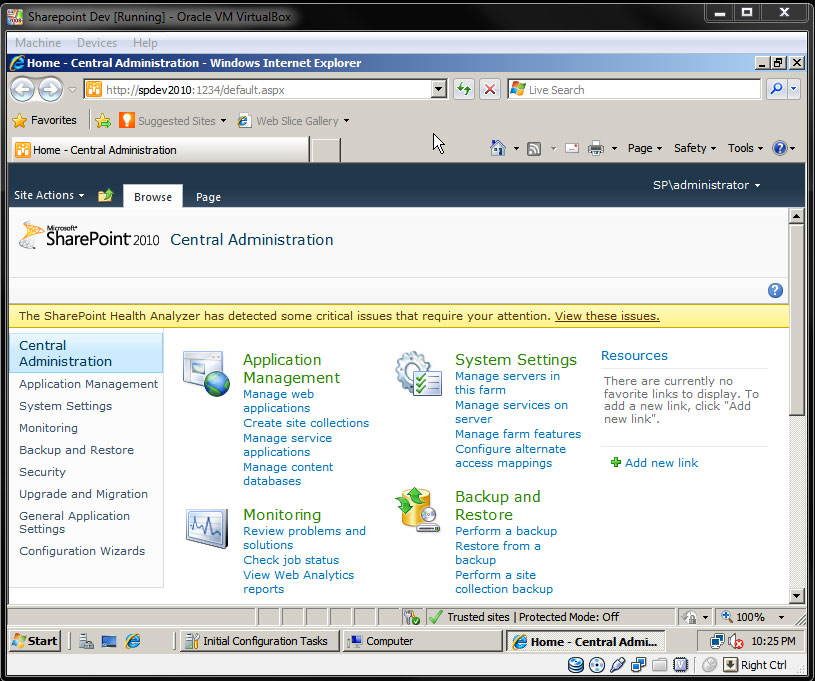Switch to Initial Configuration Tasks taskbar window
This screenshot has width=815, height=681.
(259, 641)
